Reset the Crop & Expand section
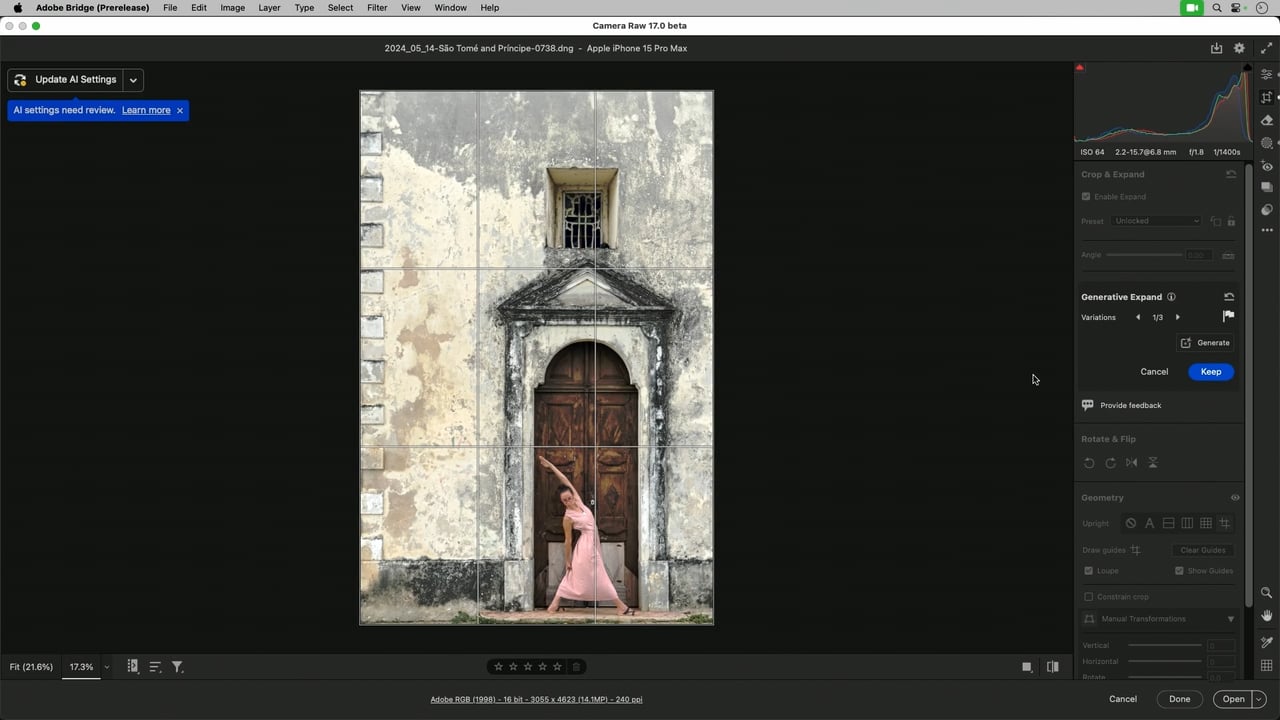Image resolution: width=1280 pixels, height=720 pixels. (x=1231, y=174)
